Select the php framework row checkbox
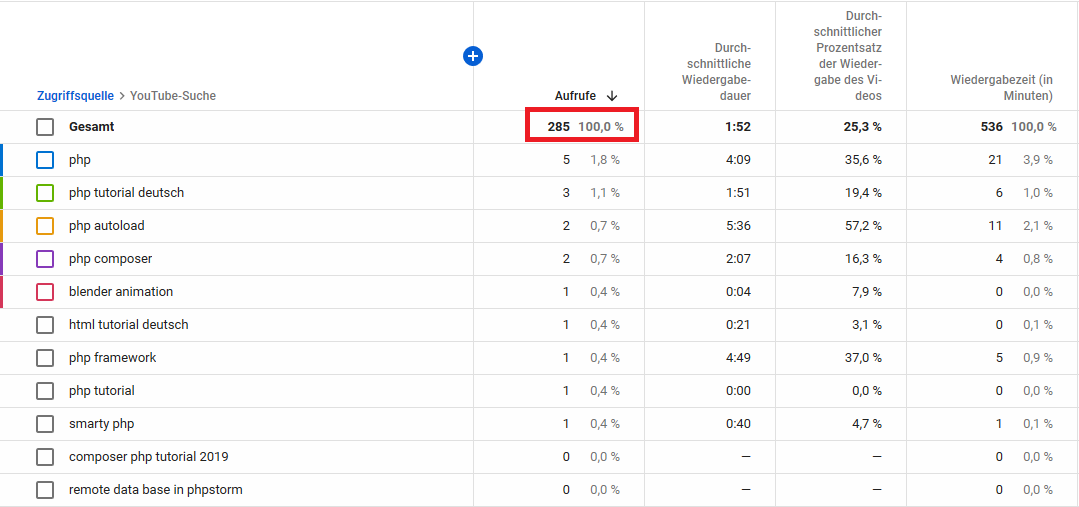The image size is (1079, 507). [x=45, y=358]
